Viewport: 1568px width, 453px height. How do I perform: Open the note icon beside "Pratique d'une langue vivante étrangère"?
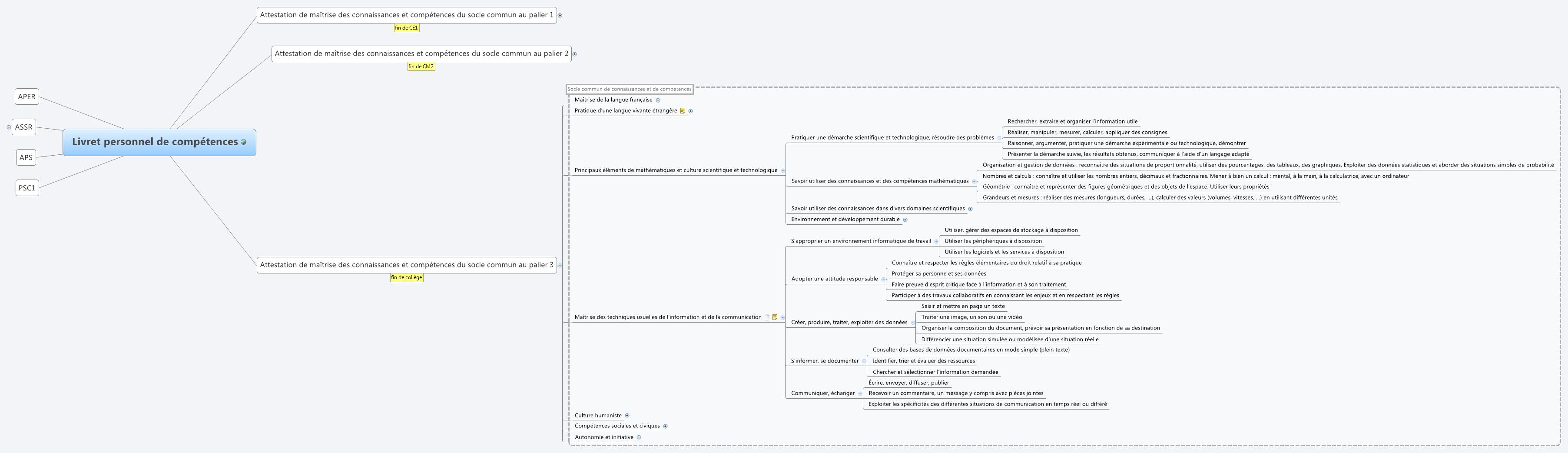click(683, 111)
